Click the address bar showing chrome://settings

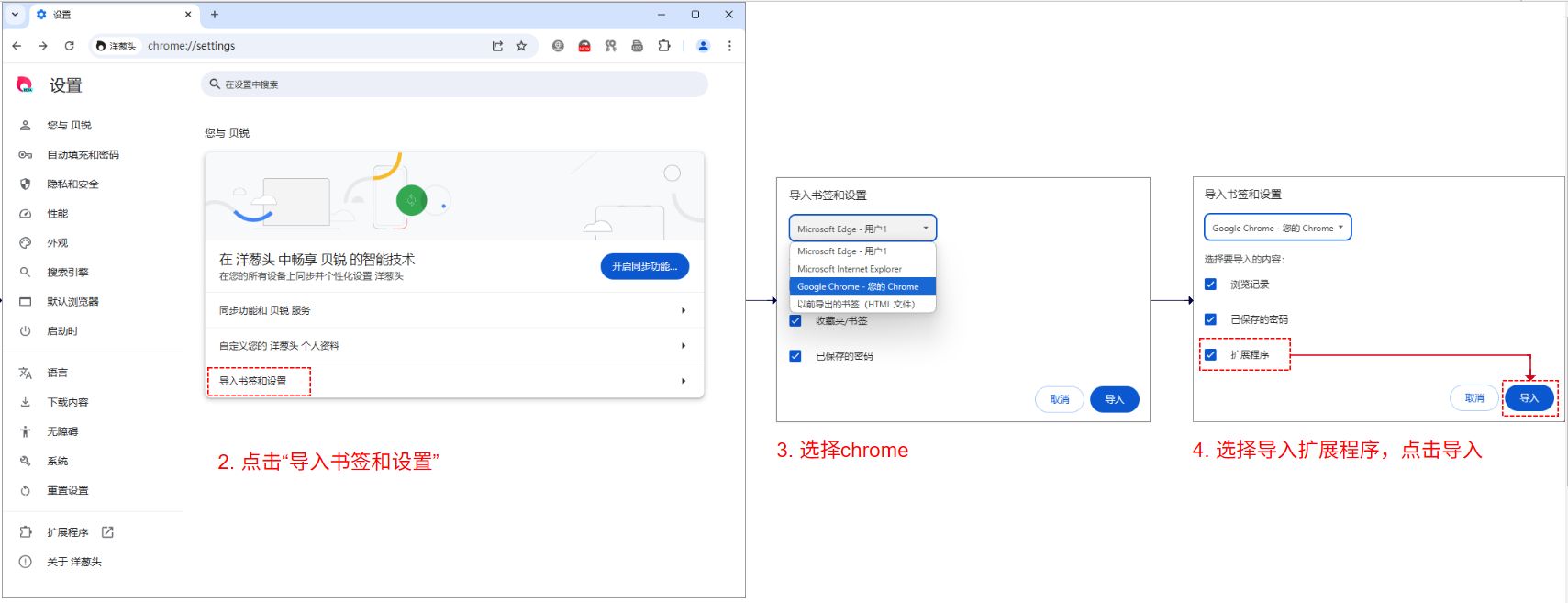coord(312,46)
